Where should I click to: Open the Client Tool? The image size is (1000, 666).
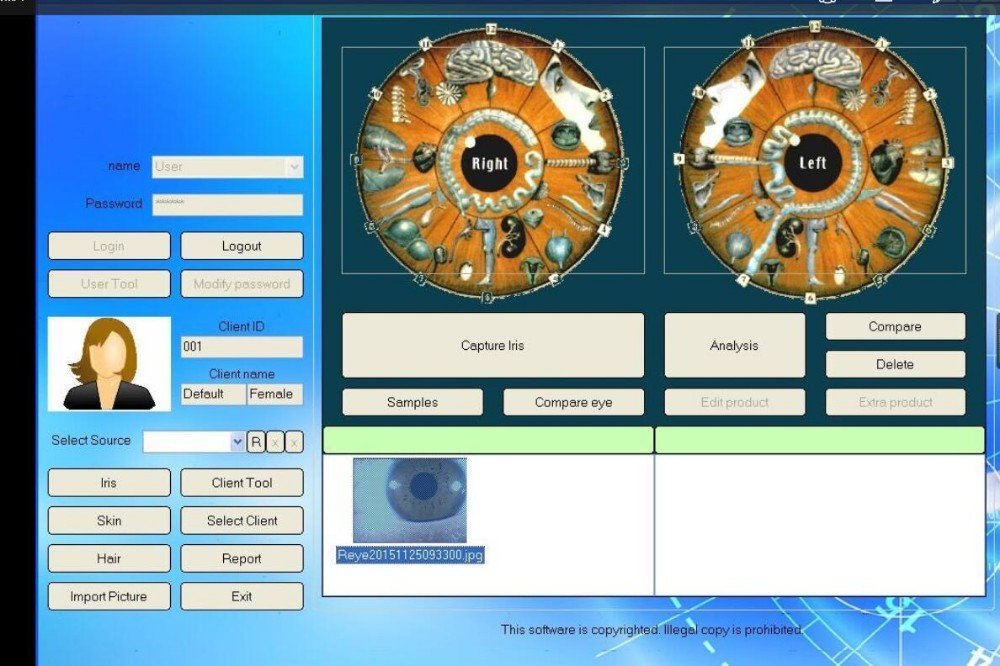(241, 482)
